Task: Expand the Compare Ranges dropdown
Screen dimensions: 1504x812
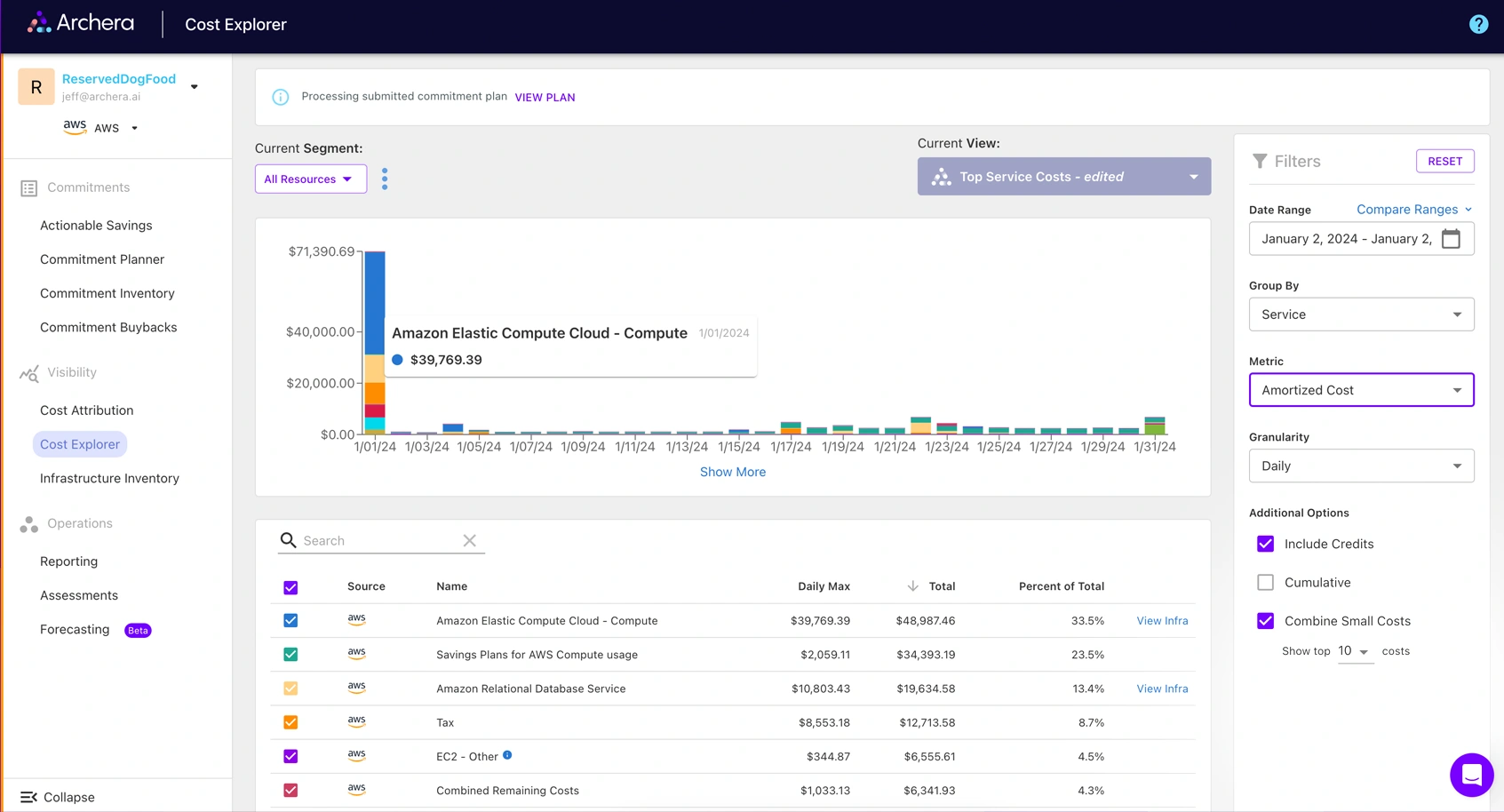Action: pos(1414,210)
